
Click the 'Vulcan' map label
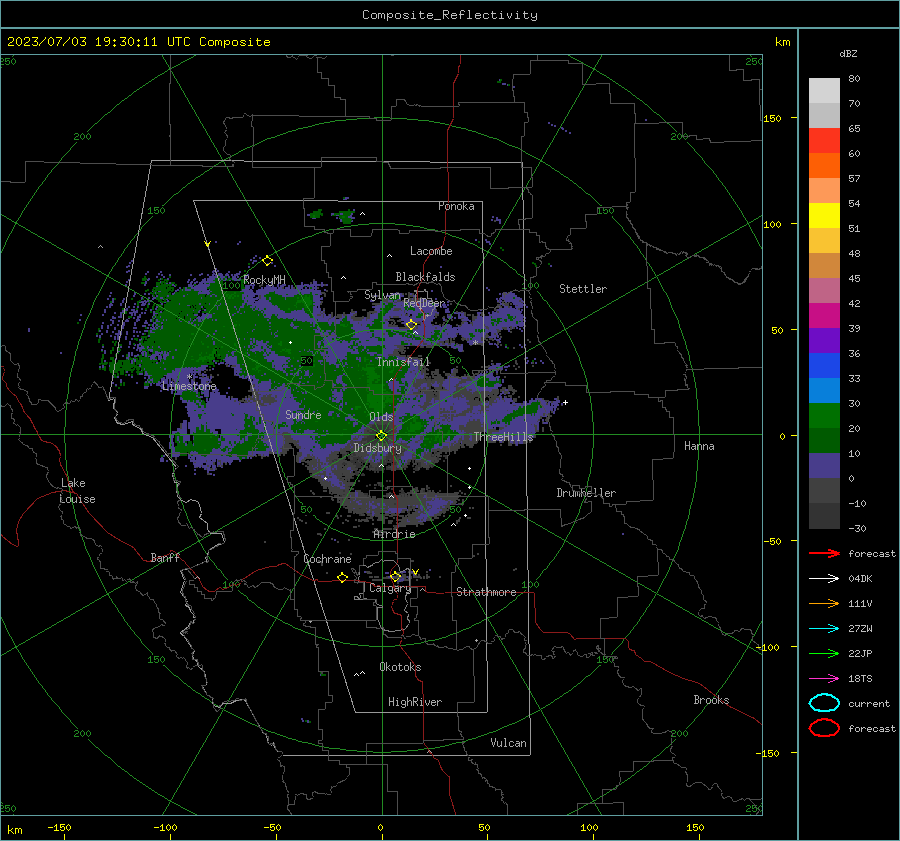[508, 743]
